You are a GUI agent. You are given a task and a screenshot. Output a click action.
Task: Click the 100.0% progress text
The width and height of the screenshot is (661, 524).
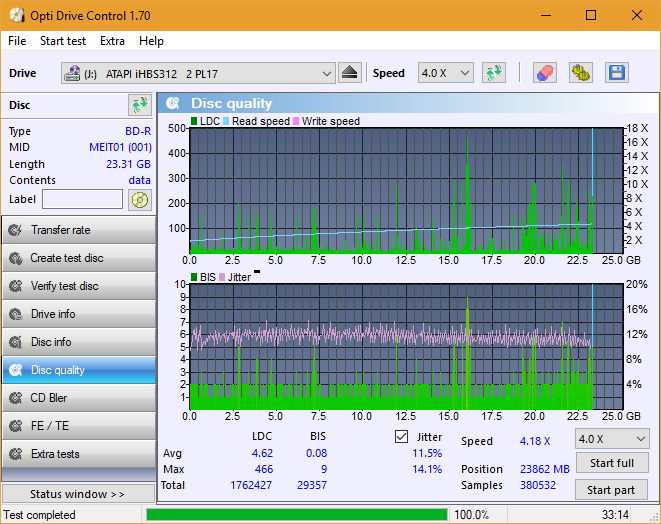[471, 515]
